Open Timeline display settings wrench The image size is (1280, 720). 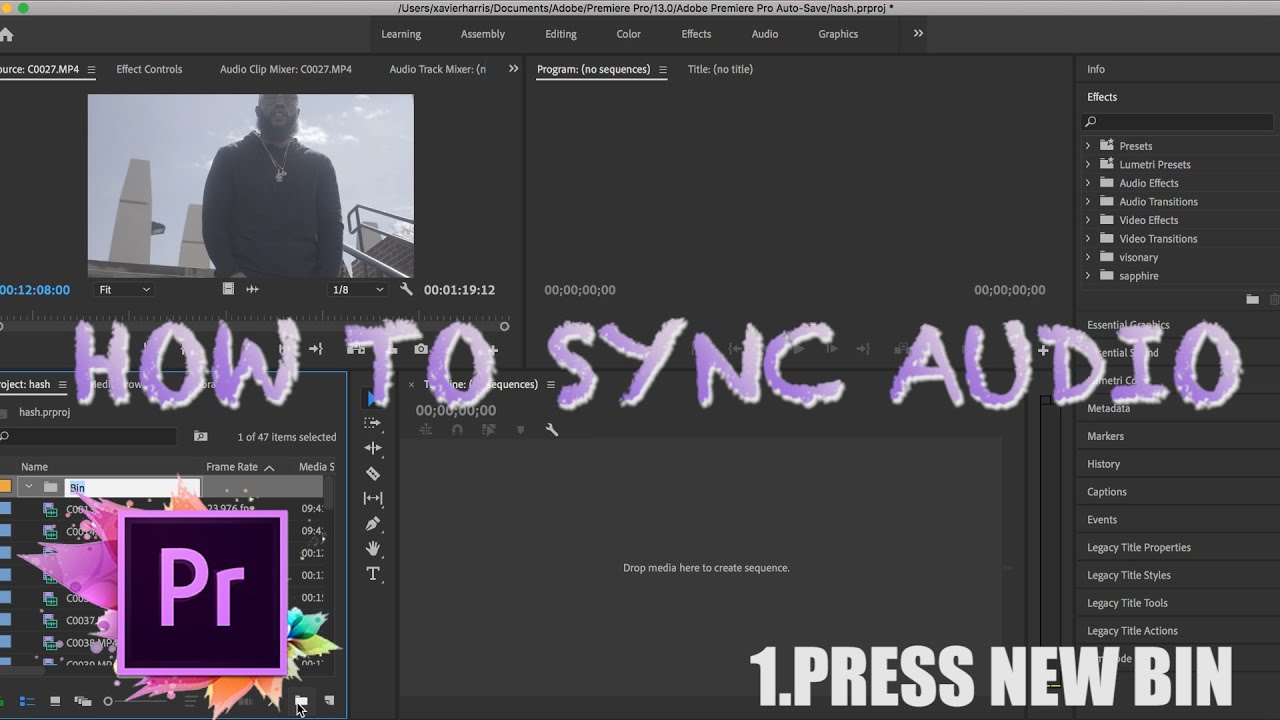[551, 430]
